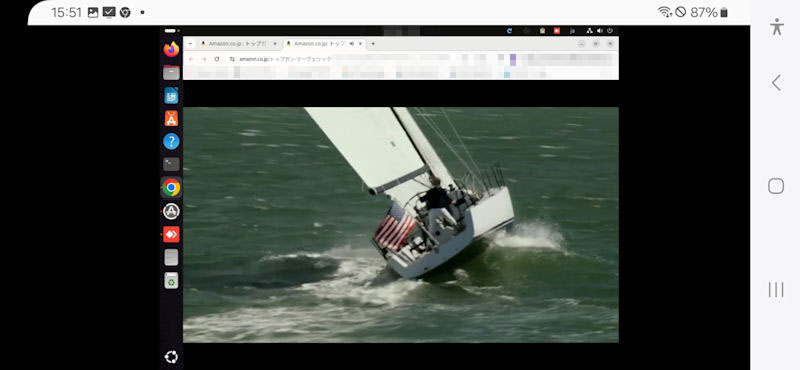Open the Help question mark icon
800x370 pixels.
tap(171, 141)
